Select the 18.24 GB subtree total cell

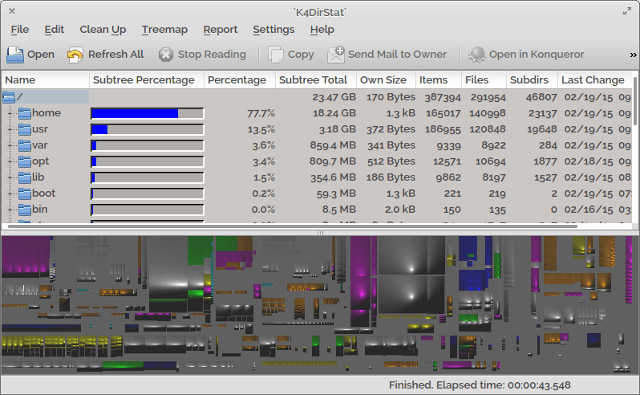coord(334,113)
